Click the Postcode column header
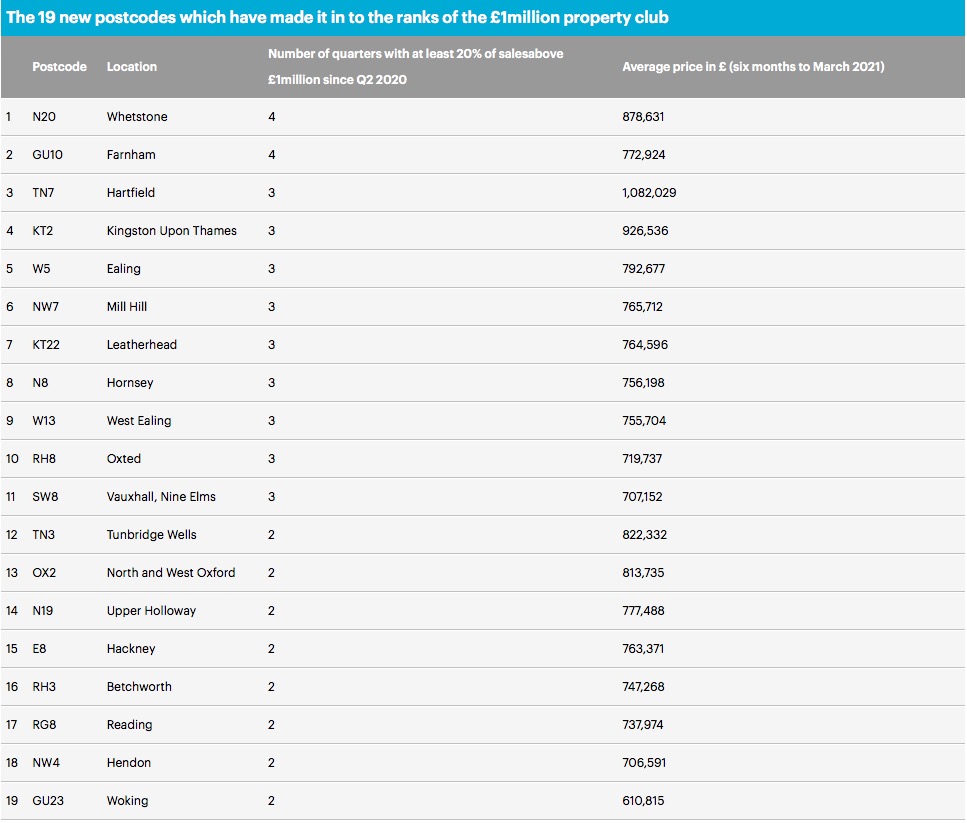967x823 pixels. 59,67
